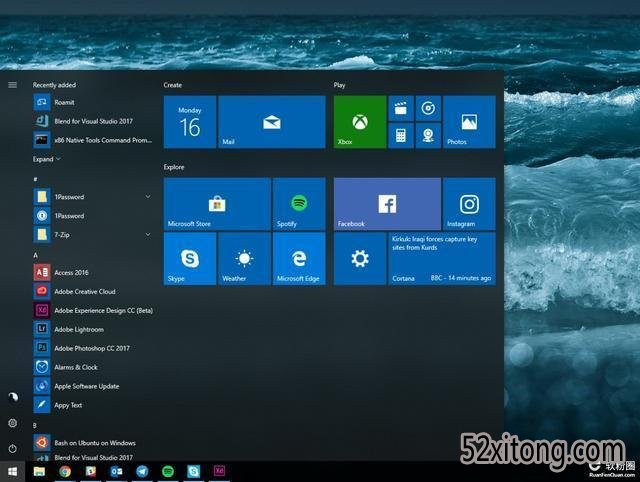The height and width of the screenshot is (482, 640).
Task: Click the A letter group header
Action: (36, 255)
